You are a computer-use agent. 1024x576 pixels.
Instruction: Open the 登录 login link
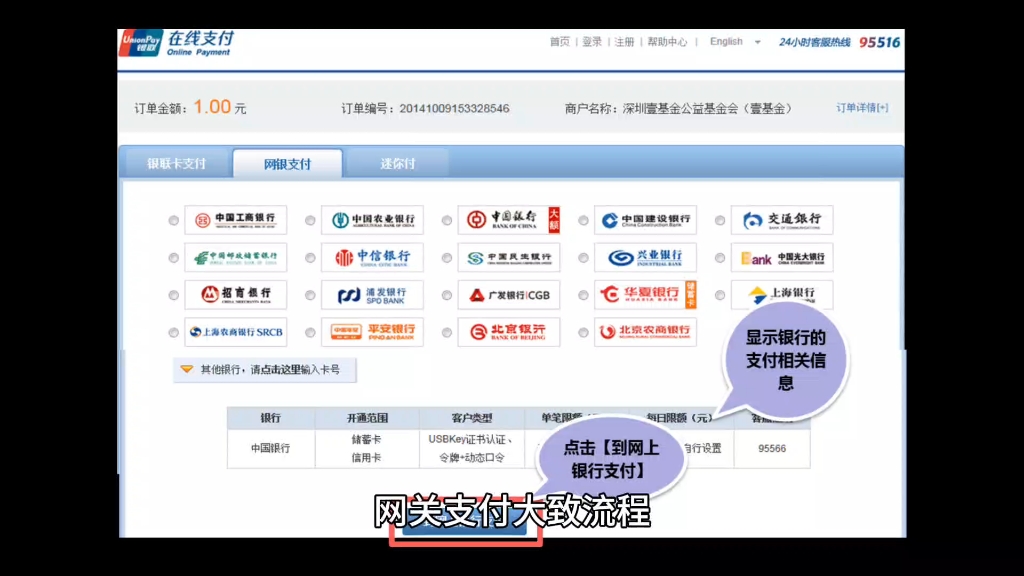tap(592, 42)
